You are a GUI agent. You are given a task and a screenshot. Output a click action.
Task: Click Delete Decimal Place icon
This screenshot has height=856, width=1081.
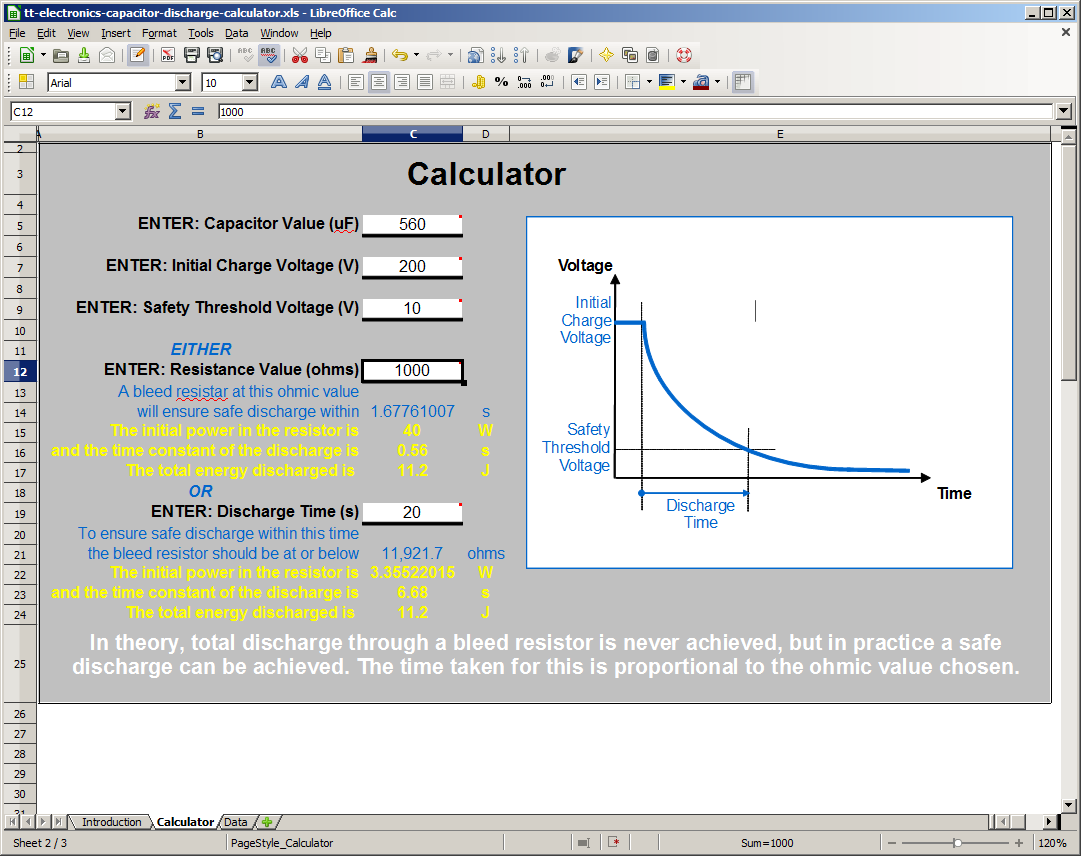547,82
